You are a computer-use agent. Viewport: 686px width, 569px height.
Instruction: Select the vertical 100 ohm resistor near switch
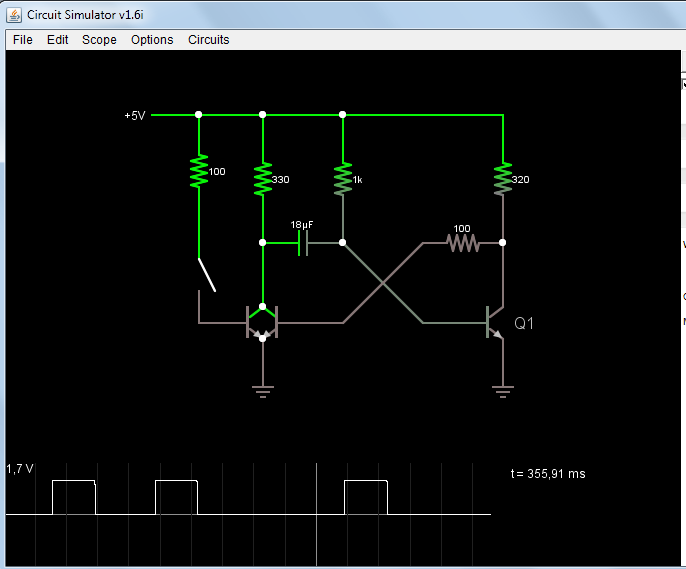(199, 171)
